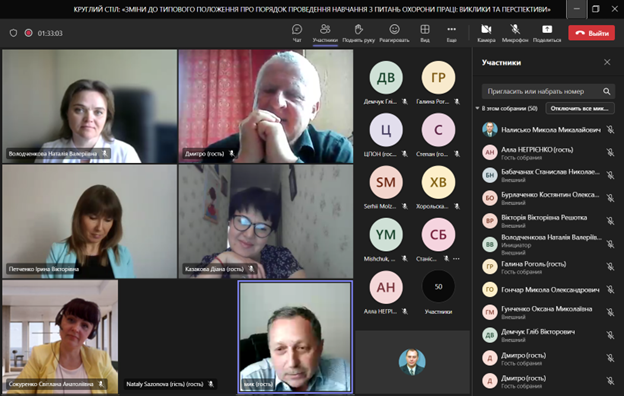Screen dimensions: 624x396
Task: Close the Участники side panel
Action: click(x=607, y=62)
